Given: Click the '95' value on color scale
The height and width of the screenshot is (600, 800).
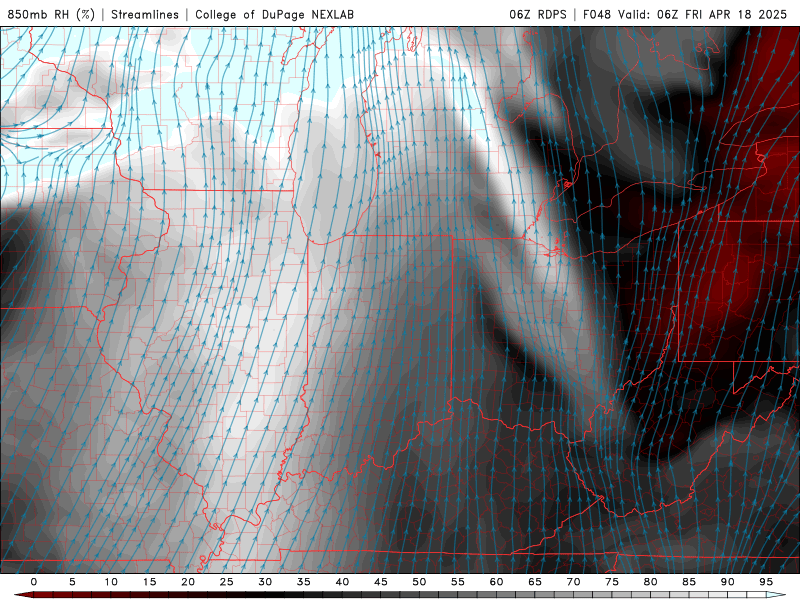Looking at the screenshot, I should tap(766, 582).
